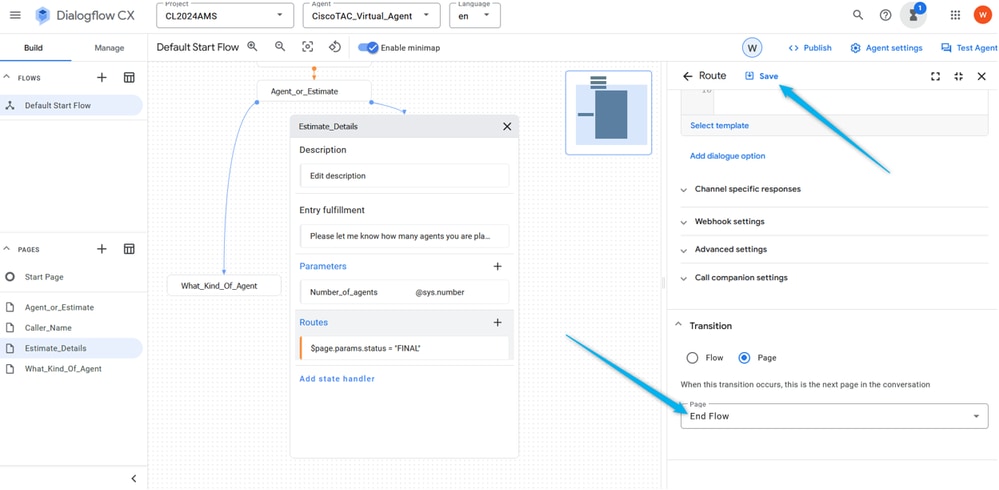Switch to the Build tab
The height and width of the screenshot is (490, 999).
click(34, 48)
